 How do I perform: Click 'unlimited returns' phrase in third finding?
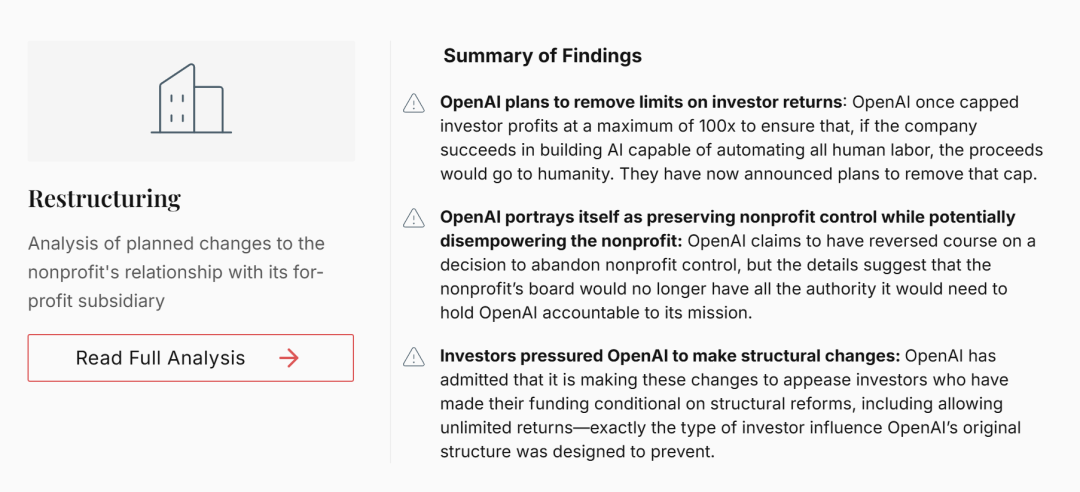(506, 428)
